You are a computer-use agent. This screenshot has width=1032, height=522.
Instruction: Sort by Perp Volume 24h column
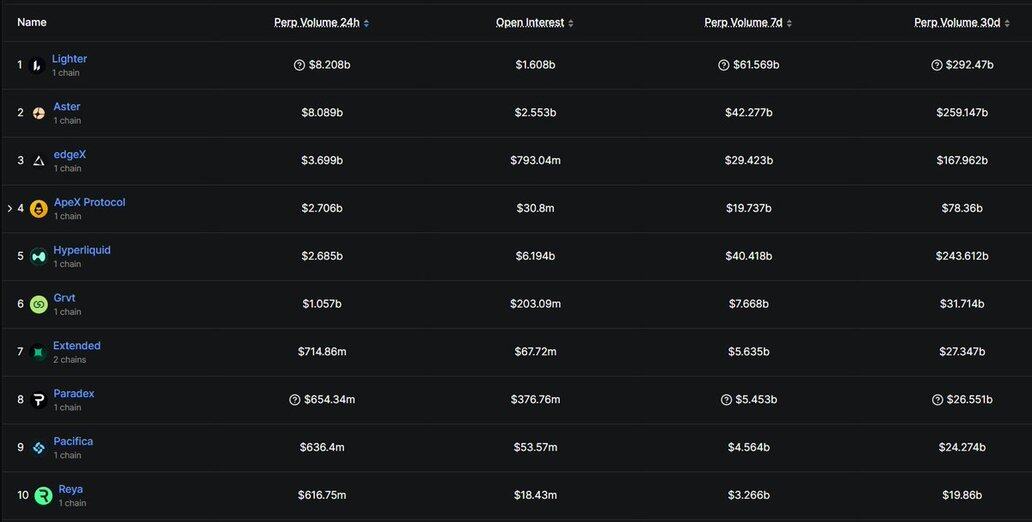(321, 22)
